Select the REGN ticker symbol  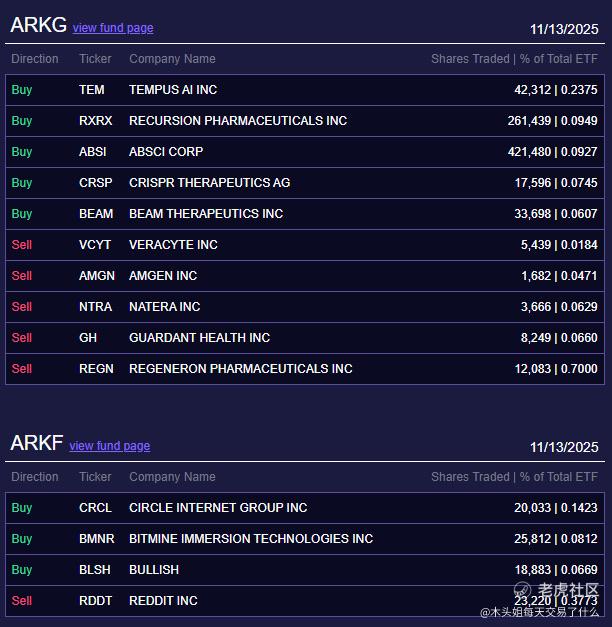click(x=96, y=369)
